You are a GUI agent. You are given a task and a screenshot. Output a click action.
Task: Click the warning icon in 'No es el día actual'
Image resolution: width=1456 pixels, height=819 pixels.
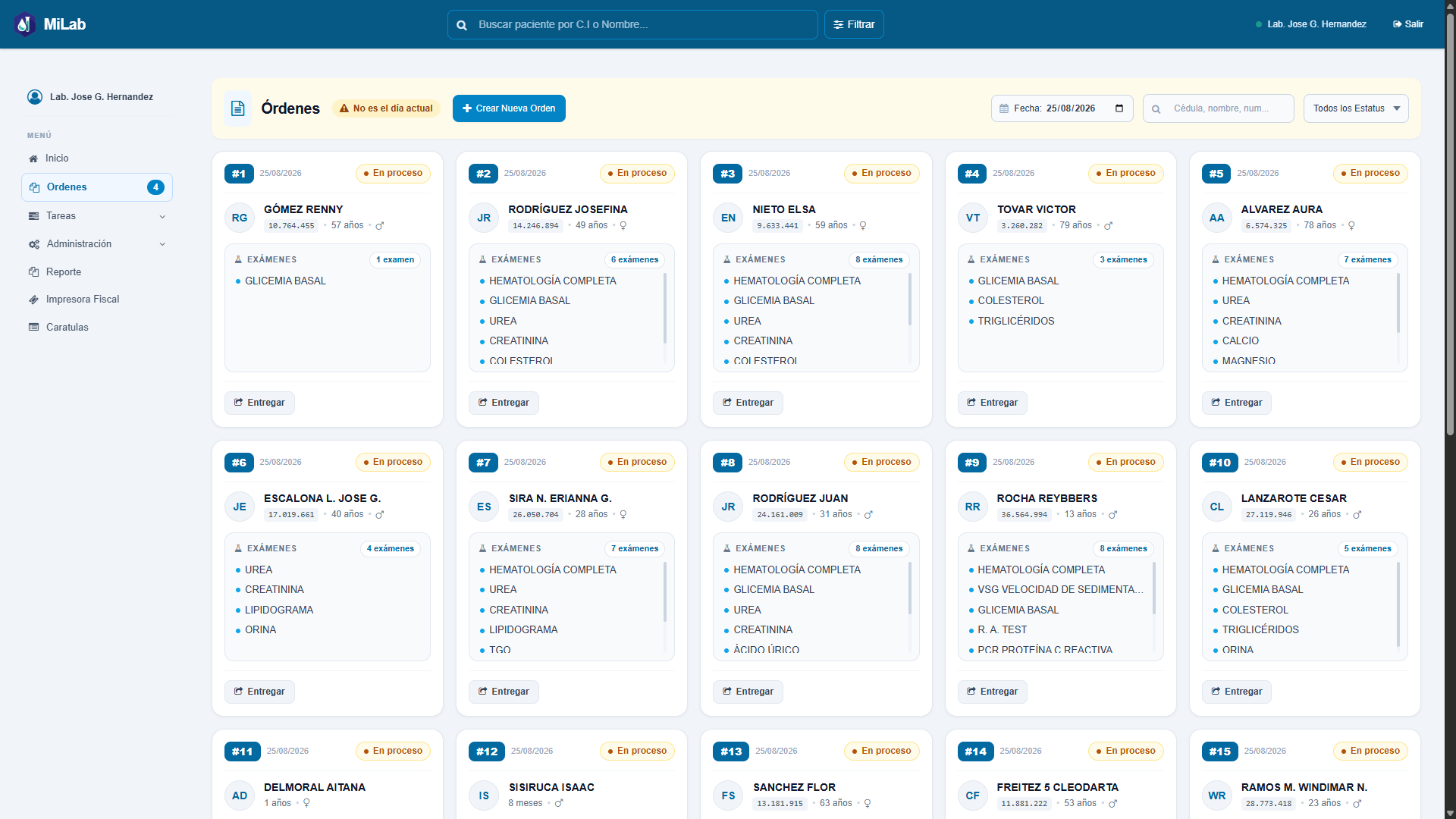(x=344, y=108)
